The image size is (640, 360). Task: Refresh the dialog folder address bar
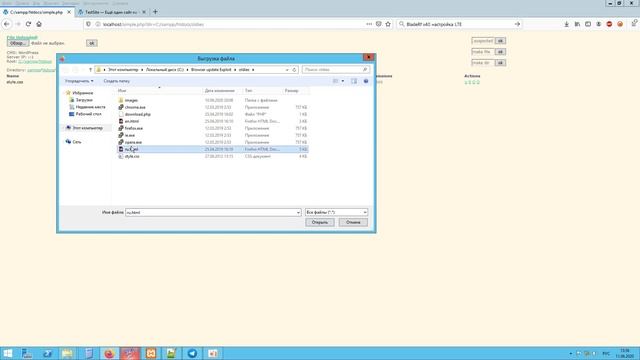pyautogui.click(x=294, y=69)
